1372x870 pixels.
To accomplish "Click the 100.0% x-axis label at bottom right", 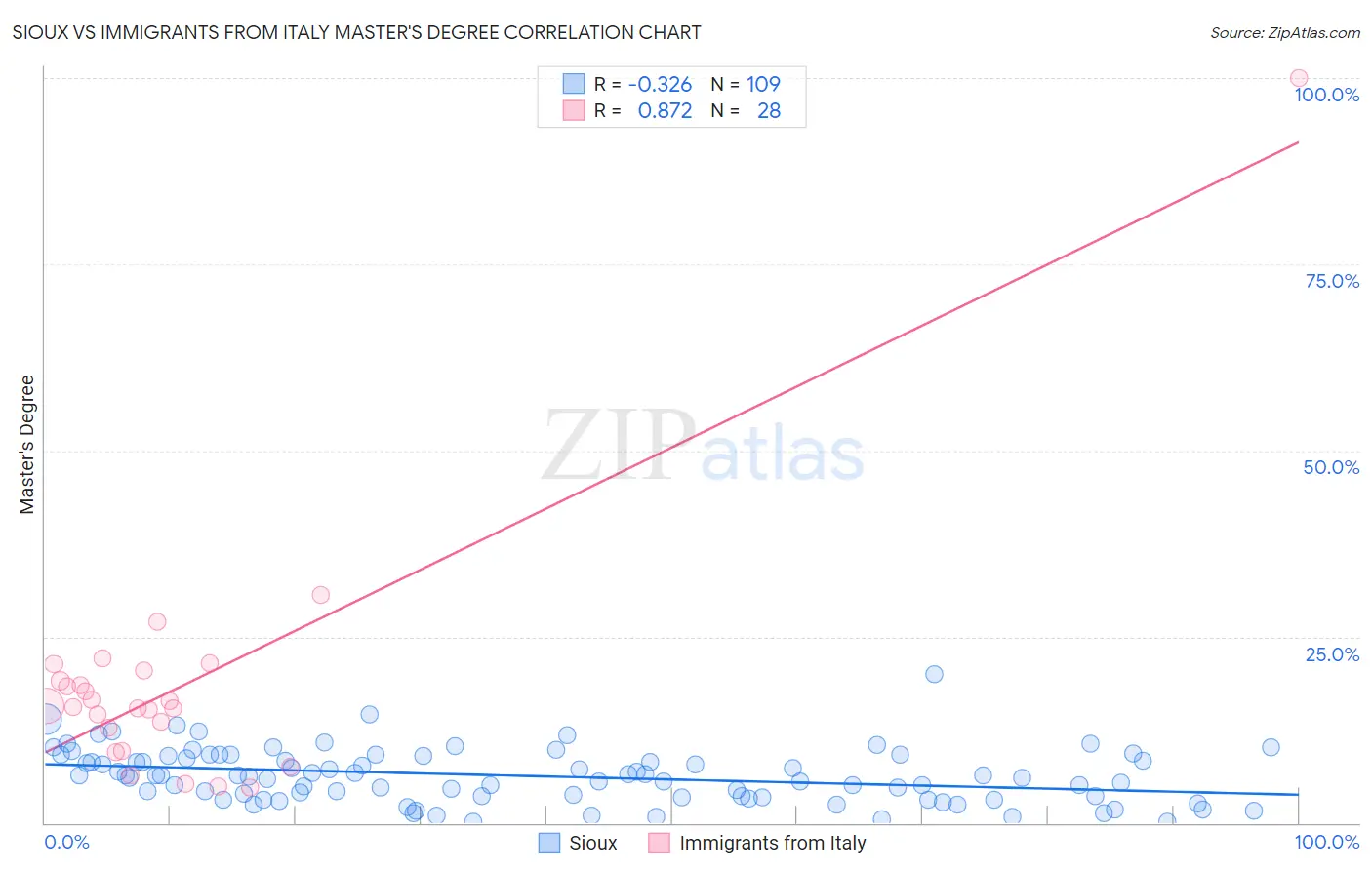I will click(x=1327, y=842).
